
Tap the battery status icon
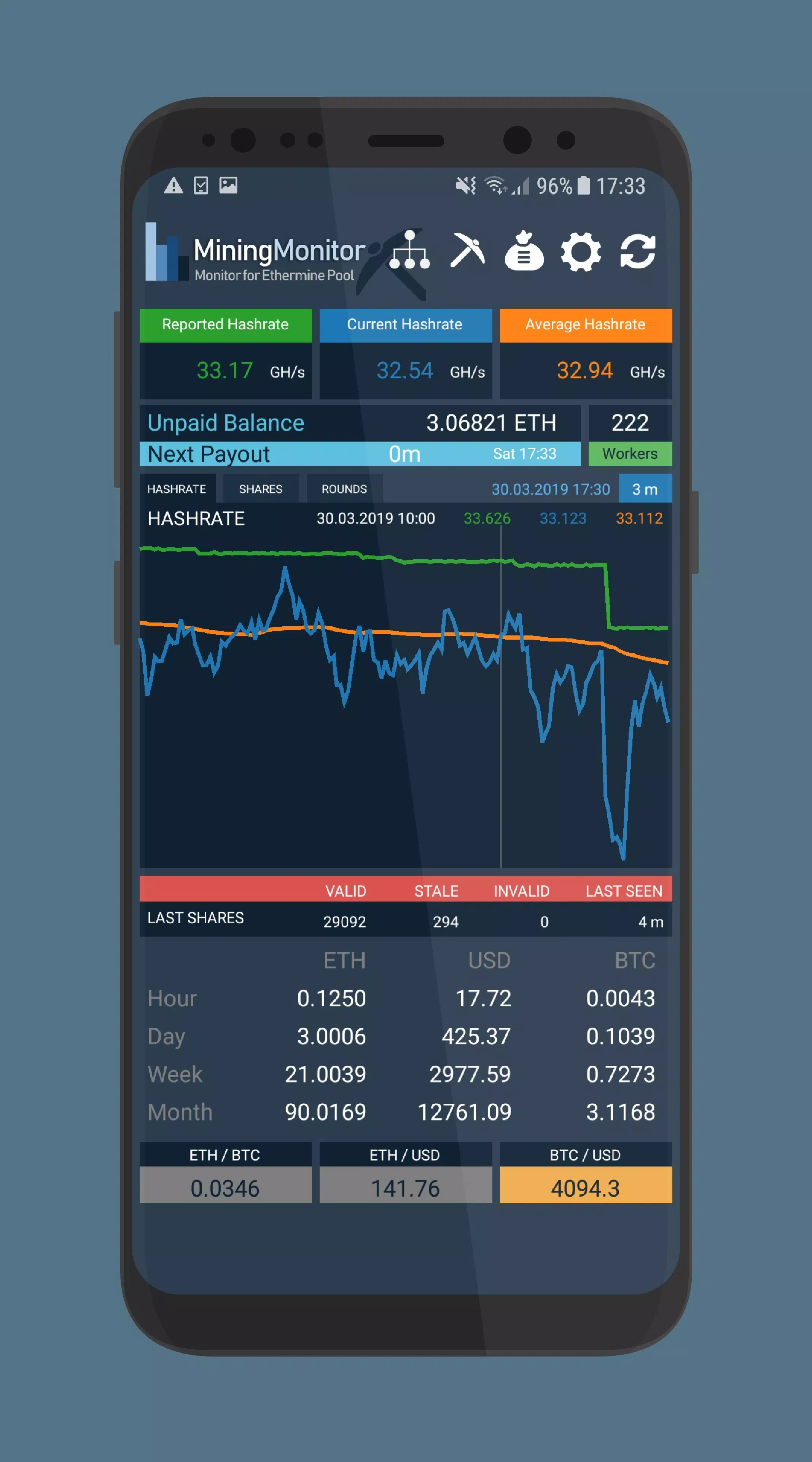click(583, 185)
